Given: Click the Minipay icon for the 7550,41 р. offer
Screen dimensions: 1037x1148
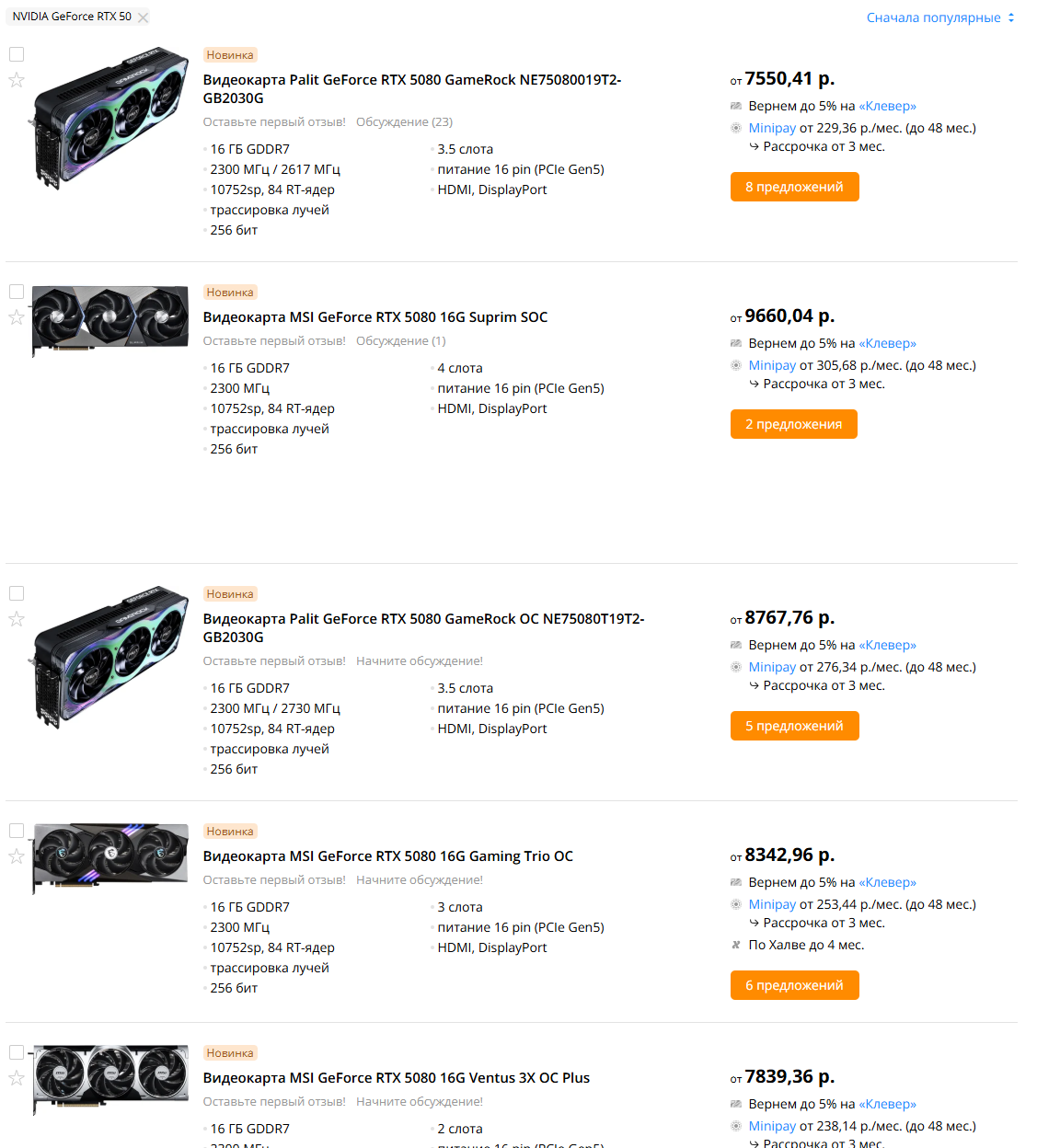Looking at the screenshot, I should 736,129.
